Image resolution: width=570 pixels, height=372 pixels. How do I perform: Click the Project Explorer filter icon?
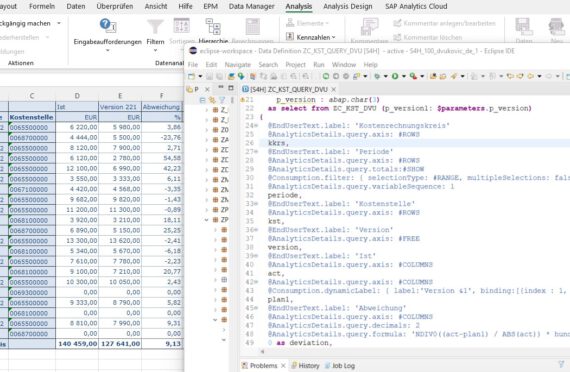pyautogui.click(x=222, y=100)
